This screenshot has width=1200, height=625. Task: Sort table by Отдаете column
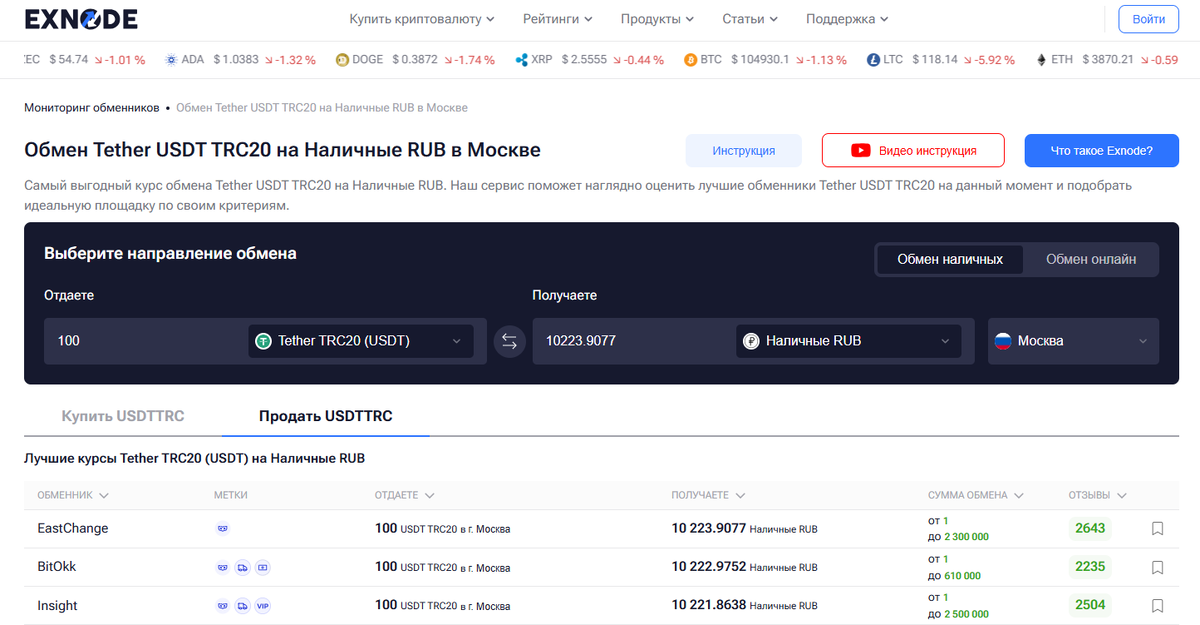[x=405, y=495]
